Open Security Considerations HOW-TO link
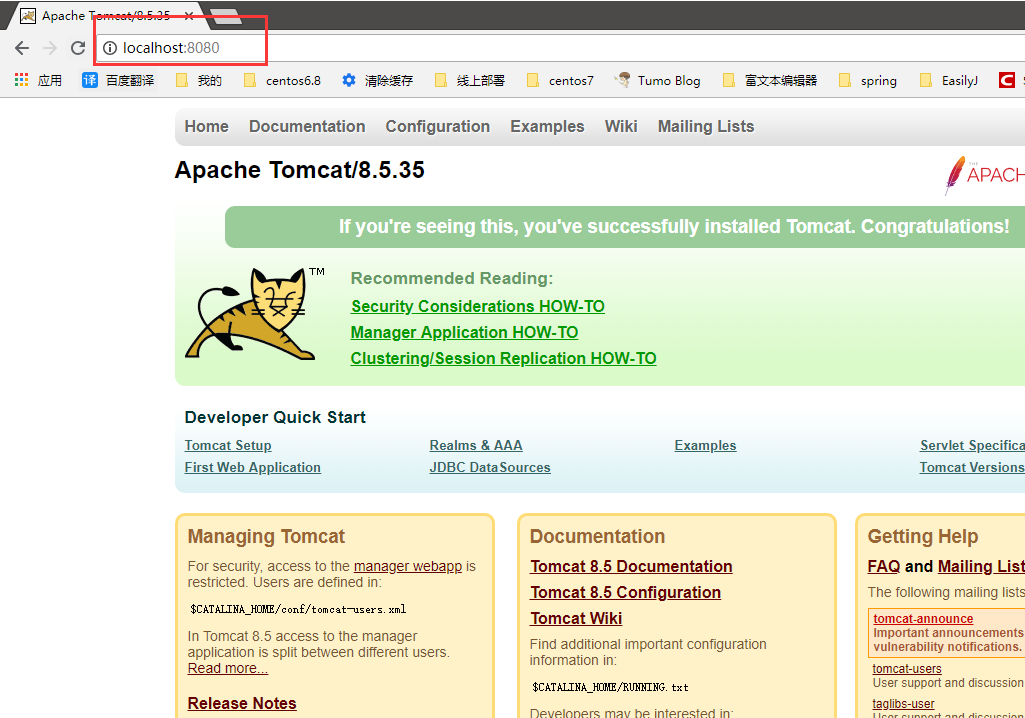 click(x=477, y=306)
